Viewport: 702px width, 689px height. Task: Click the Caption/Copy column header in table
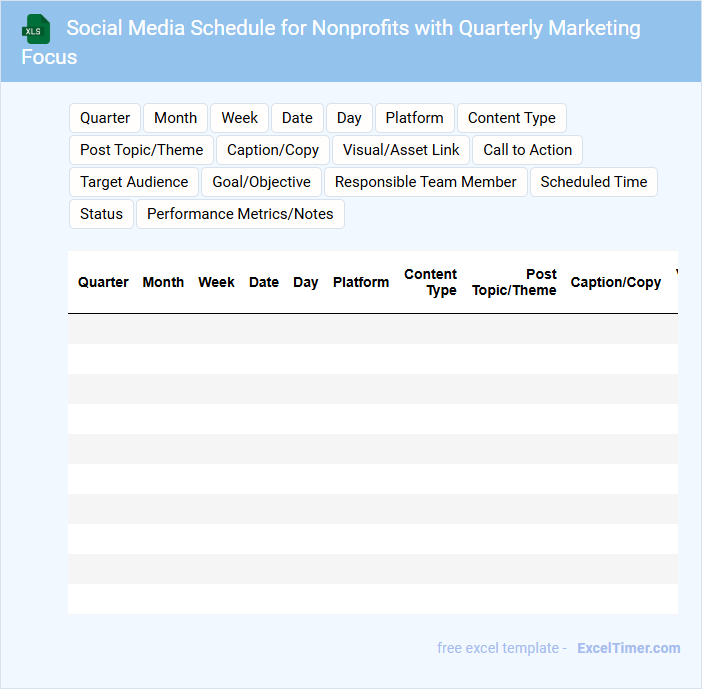pyautogui.click(x=616, y=282)
